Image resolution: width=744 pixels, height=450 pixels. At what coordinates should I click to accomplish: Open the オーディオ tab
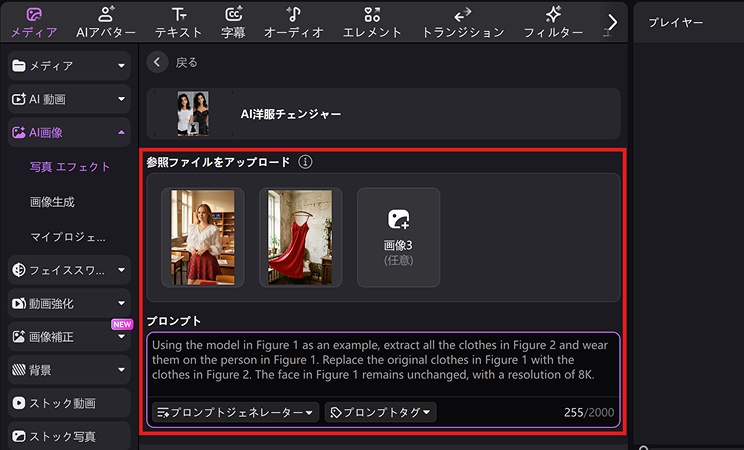pyautogui.click(x=294, y=22)
